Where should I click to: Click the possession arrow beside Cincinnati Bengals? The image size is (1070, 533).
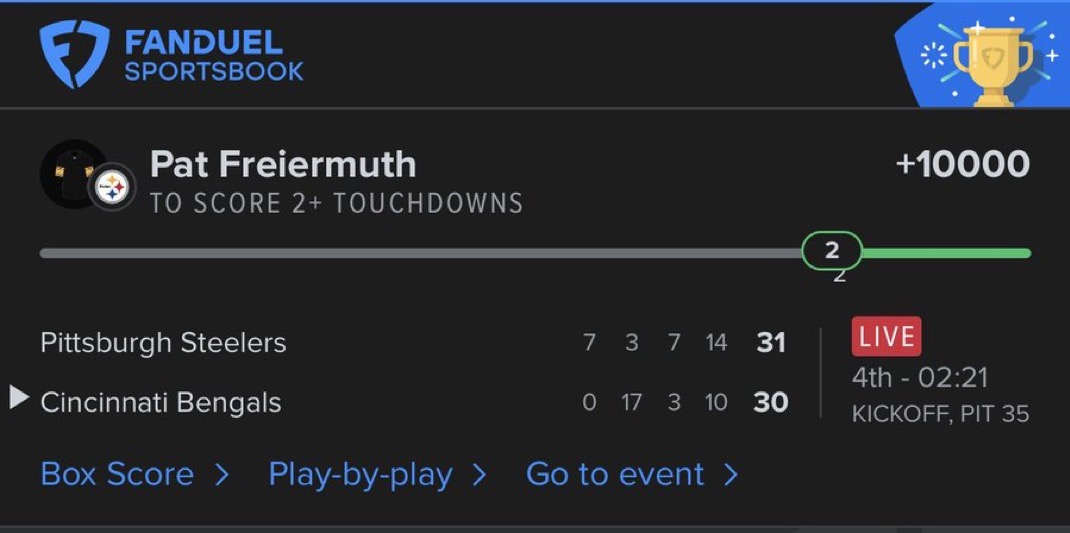(x=19, y=398)
